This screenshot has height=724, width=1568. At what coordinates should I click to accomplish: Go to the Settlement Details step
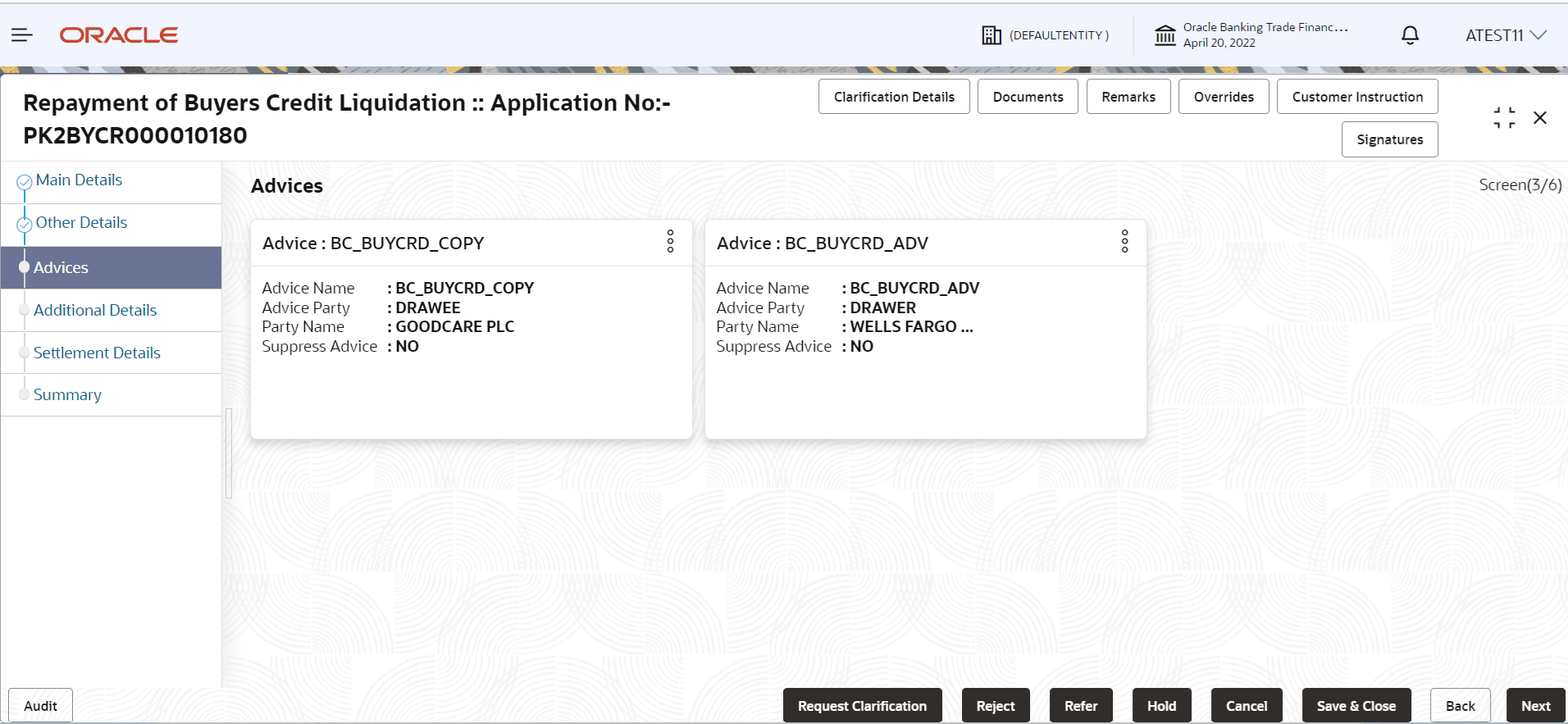point(97,353)
